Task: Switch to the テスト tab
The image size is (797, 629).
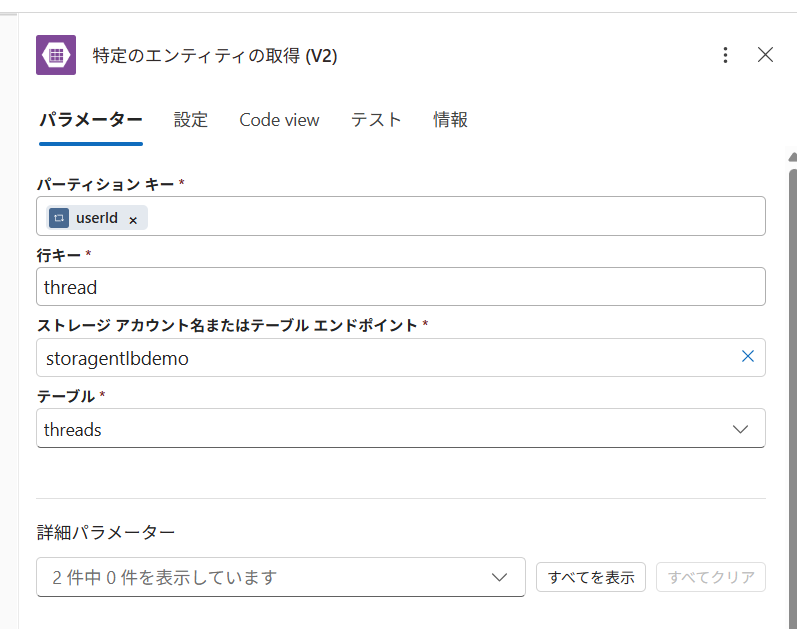Action: point(376,120)
